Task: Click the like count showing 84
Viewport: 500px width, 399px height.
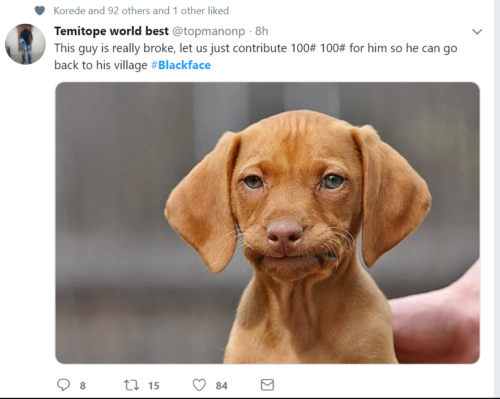Action: coord(222,386)
